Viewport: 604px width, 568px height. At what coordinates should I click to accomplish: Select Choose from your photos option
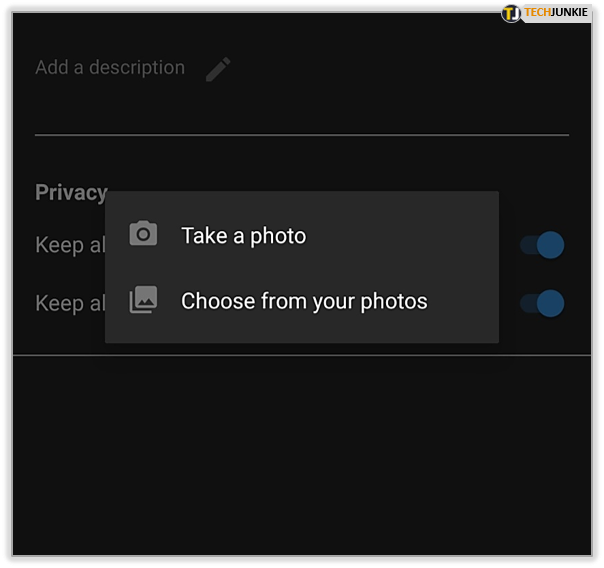pyautogui.click(x=302, y=301)
